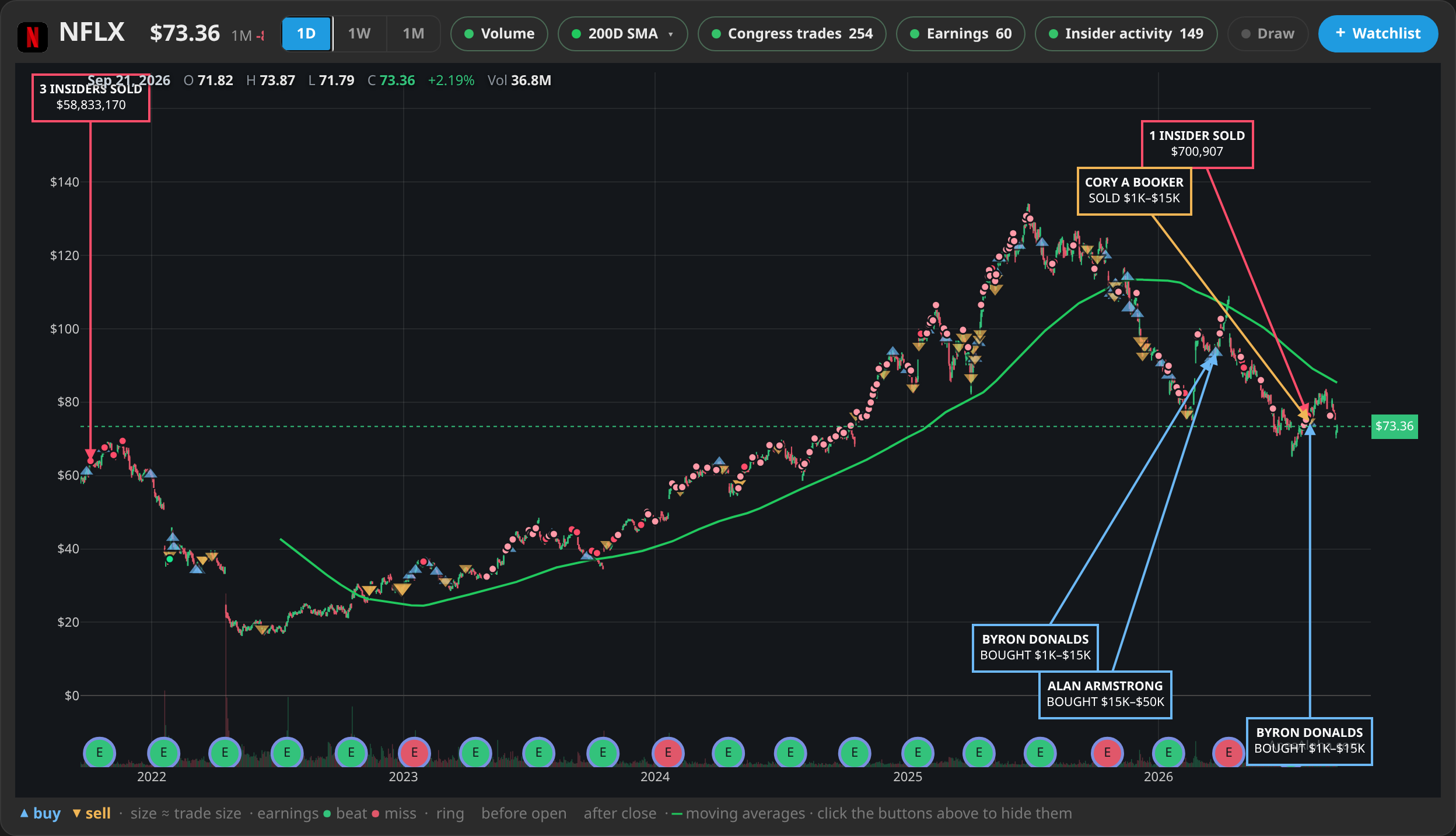
Task: Click the 'O 71.82' open value
Action: 208,80
